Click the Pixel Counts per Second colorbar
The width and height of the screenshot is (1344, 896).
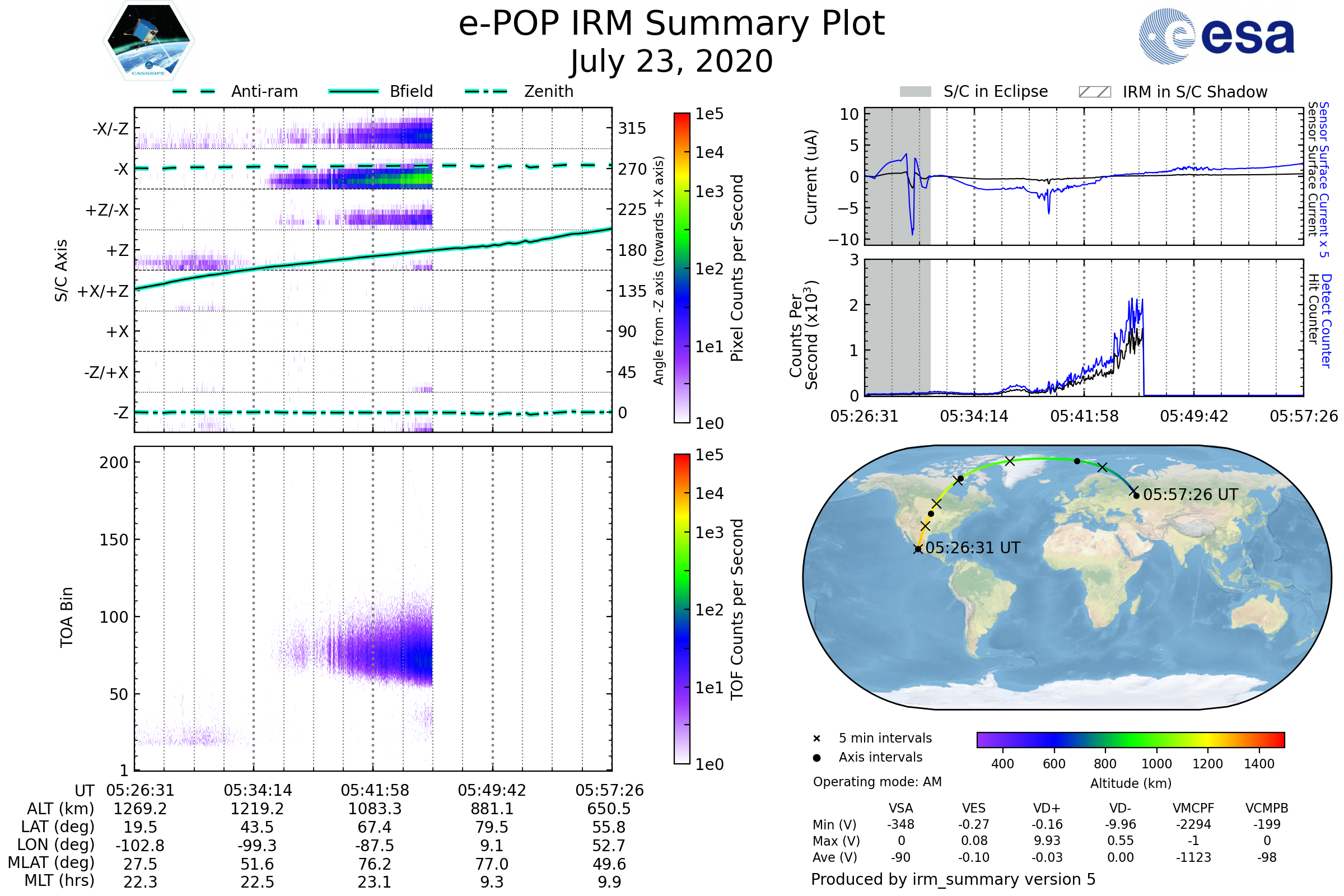(682, 268)
